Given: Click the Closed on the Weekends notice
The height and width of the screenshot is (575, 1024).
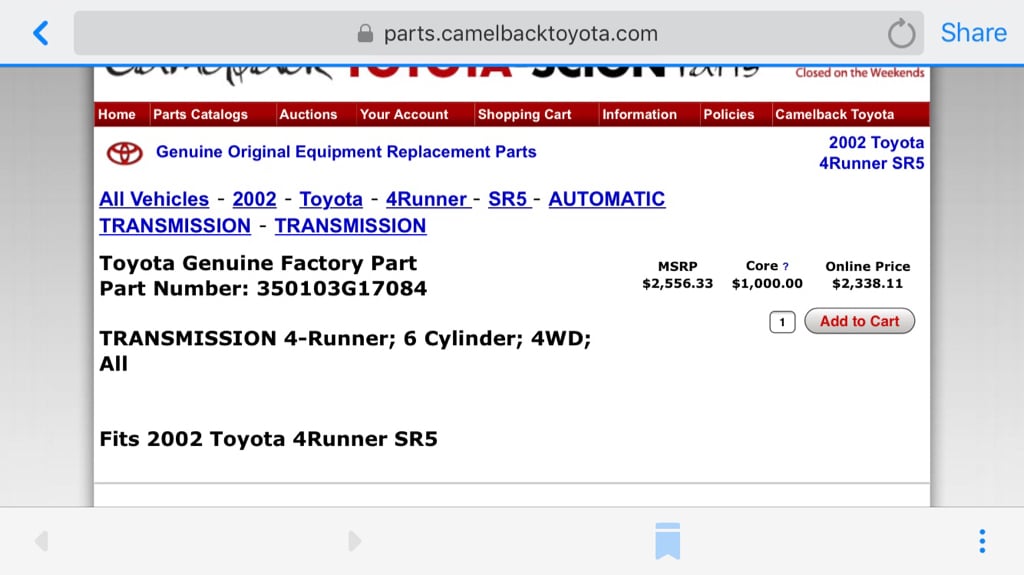Looking at the screenshot, I should click(x=859, y=73).
